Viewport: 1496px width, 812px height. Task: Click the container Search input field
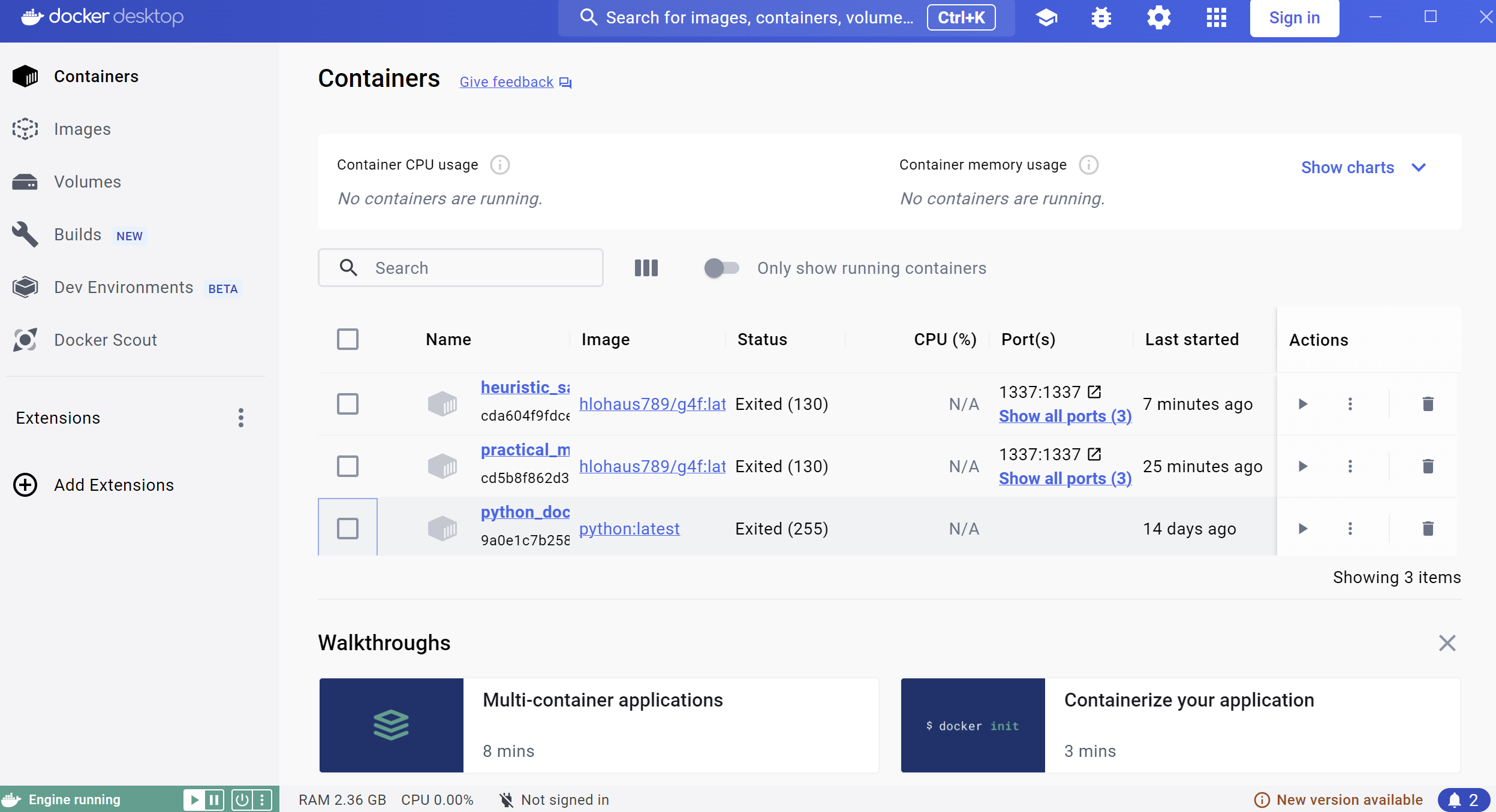click(x=474, y=268)
